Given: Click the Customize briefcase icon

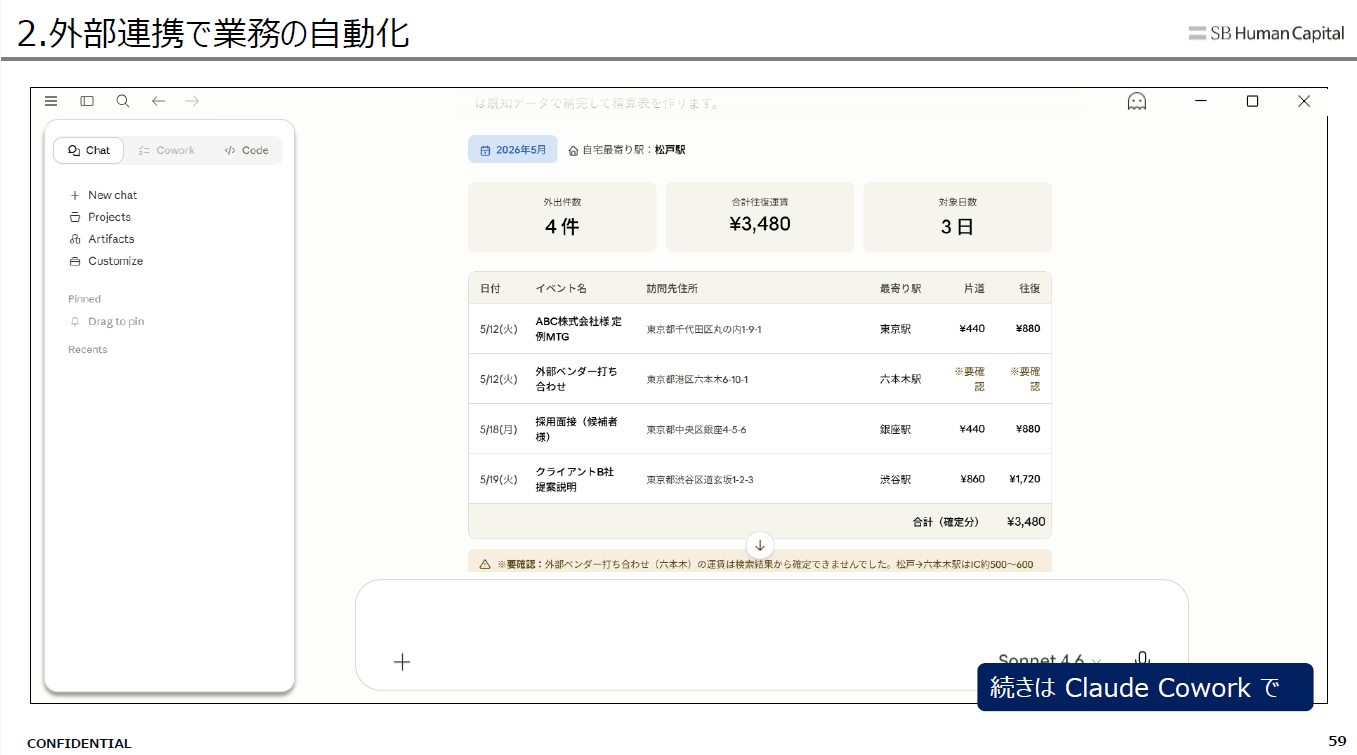Looking at the screenshot, I should pyautogui.click(x=75, y=261).
